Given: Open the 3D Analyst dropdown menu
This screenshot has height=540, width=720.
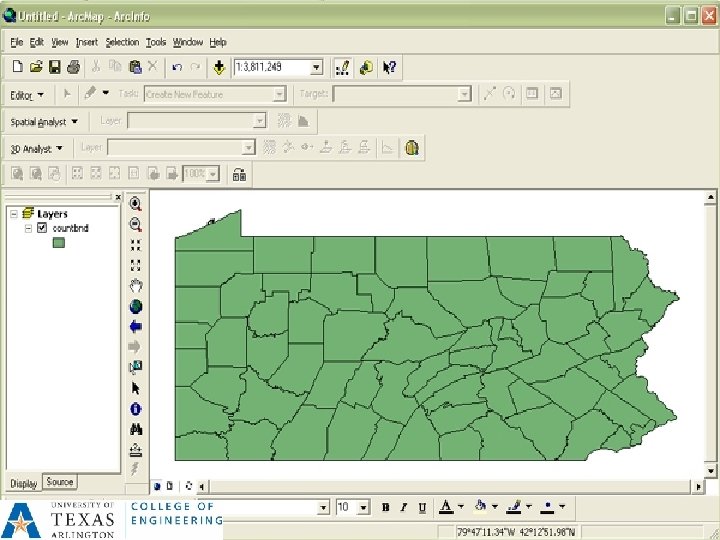Looking at the screenshot, I should click(x=36, y=149).
